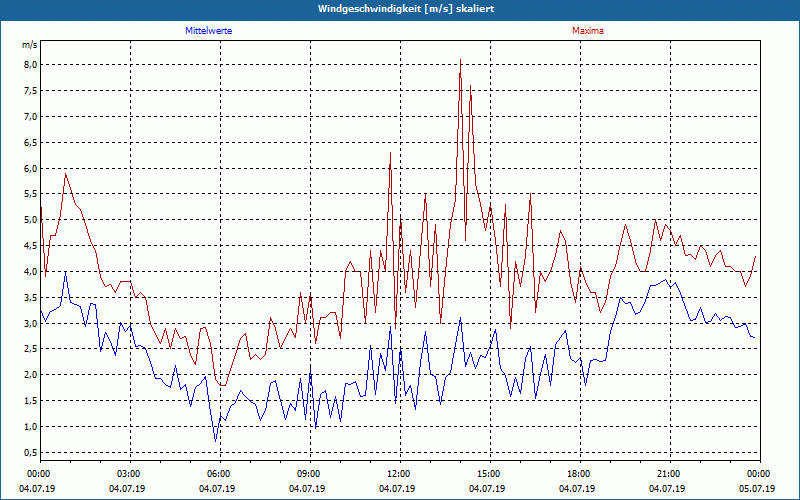
Task: Click the chart title Windgeschwindigkeit [m/s] skaliert
Action: [406, 9]
